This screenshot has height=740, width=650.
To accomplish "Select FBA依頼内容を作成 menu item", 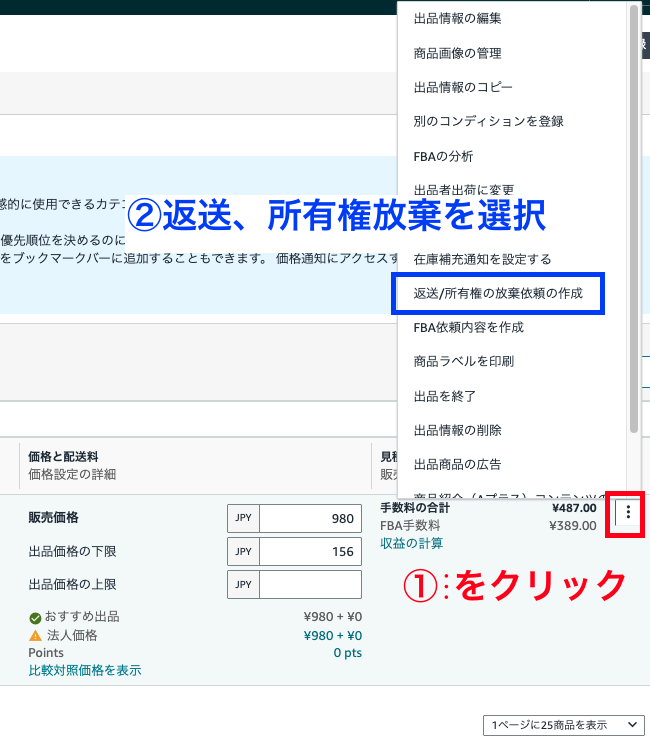I will click(468, 327).
